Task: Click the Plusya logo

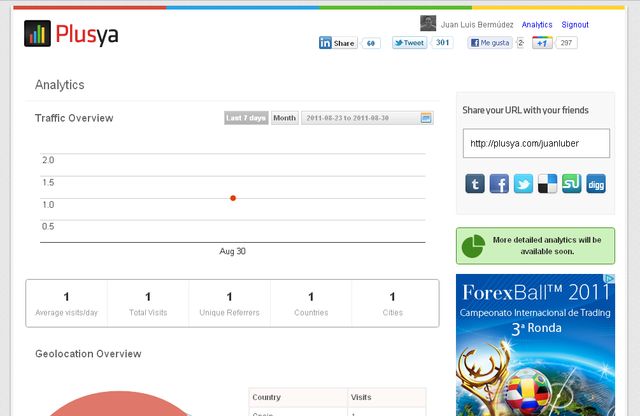Action: click(x=71, y=35)
